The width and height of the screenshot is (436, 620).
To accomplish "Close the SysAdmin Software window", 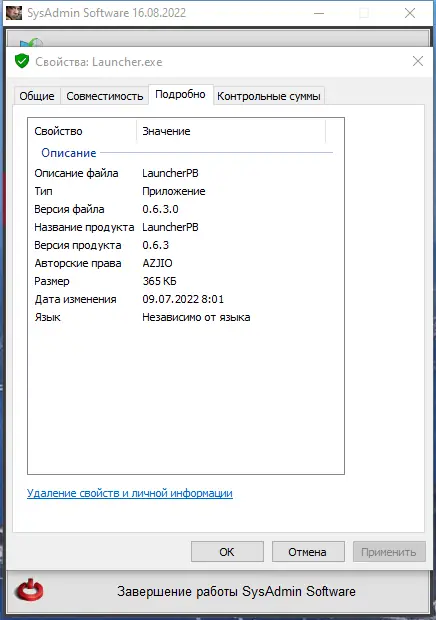I will click(410, 13).
